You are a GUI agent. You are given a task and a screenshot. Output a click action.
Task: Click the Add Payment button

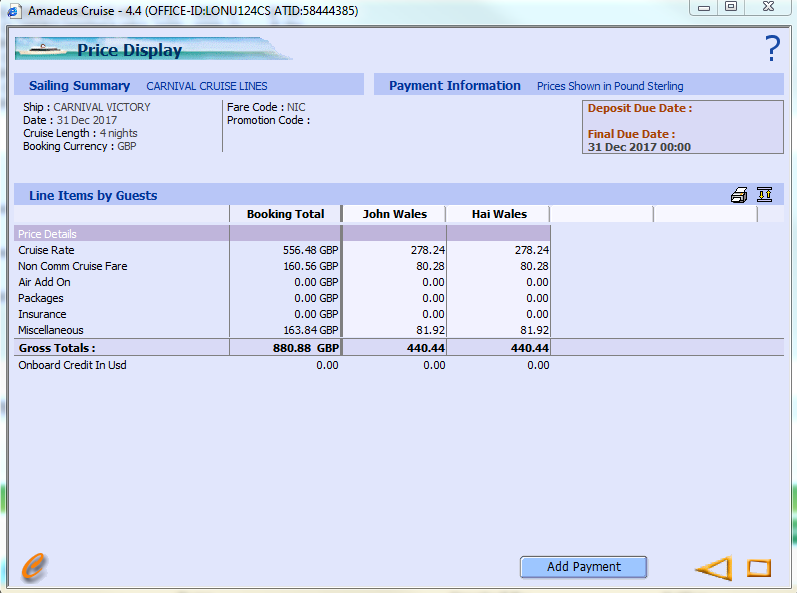click(584, 567)
